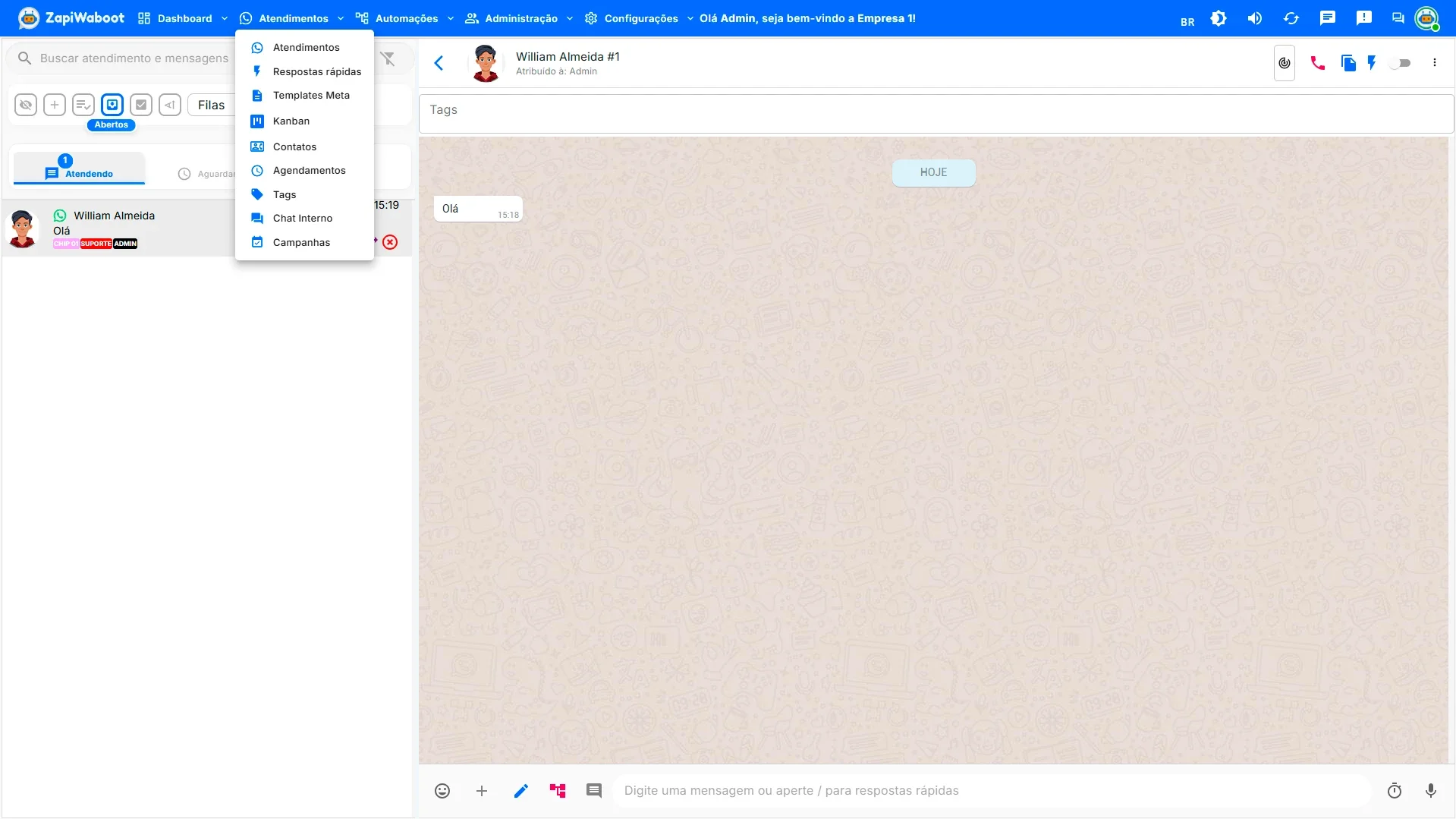
Task: Open internal chat forum icon in navbar
Action: coord(1398,18)
